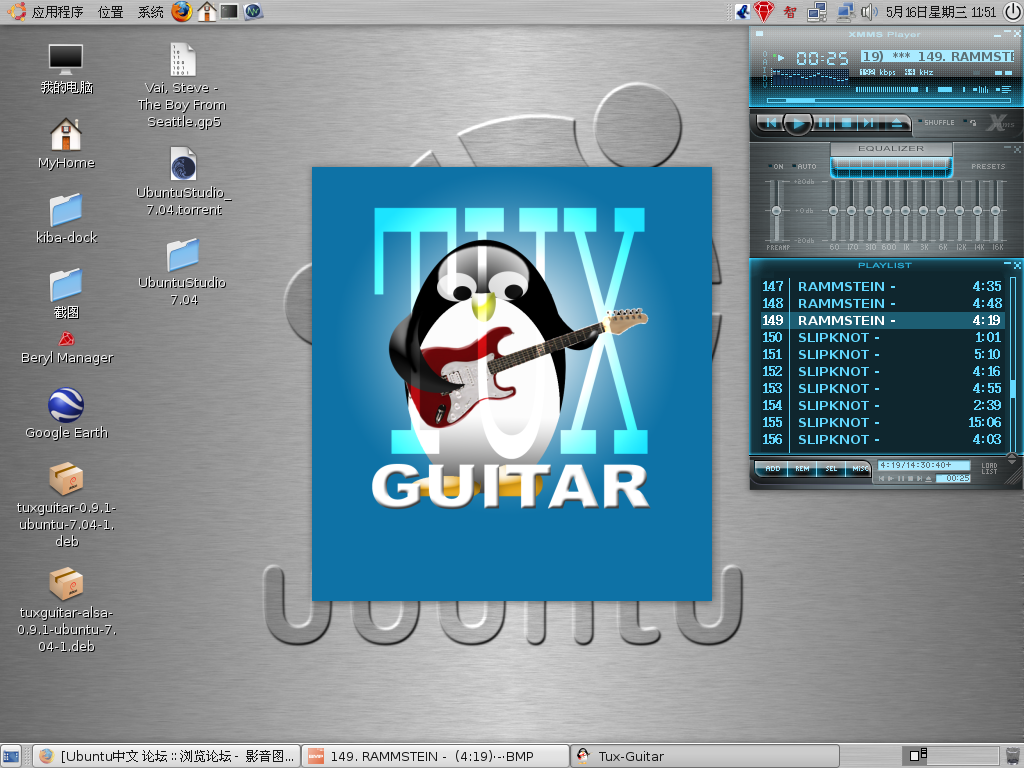Select playlist entry 152 SLIPKNOT
Image resolution: width=1024 pixels, height=768 pixels.
click(882, 371)
